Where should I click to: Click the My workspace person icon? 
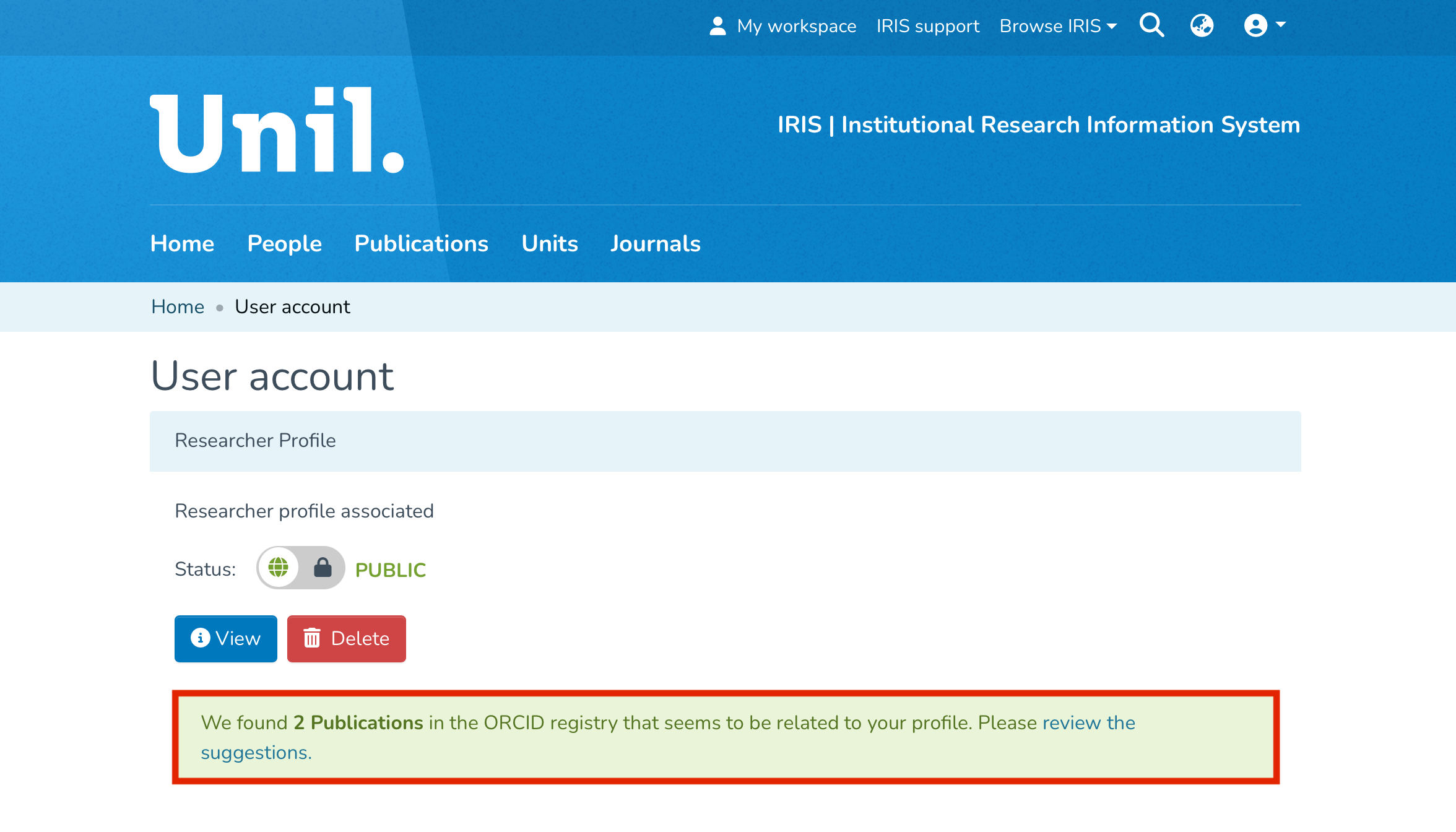pos(717,26)
